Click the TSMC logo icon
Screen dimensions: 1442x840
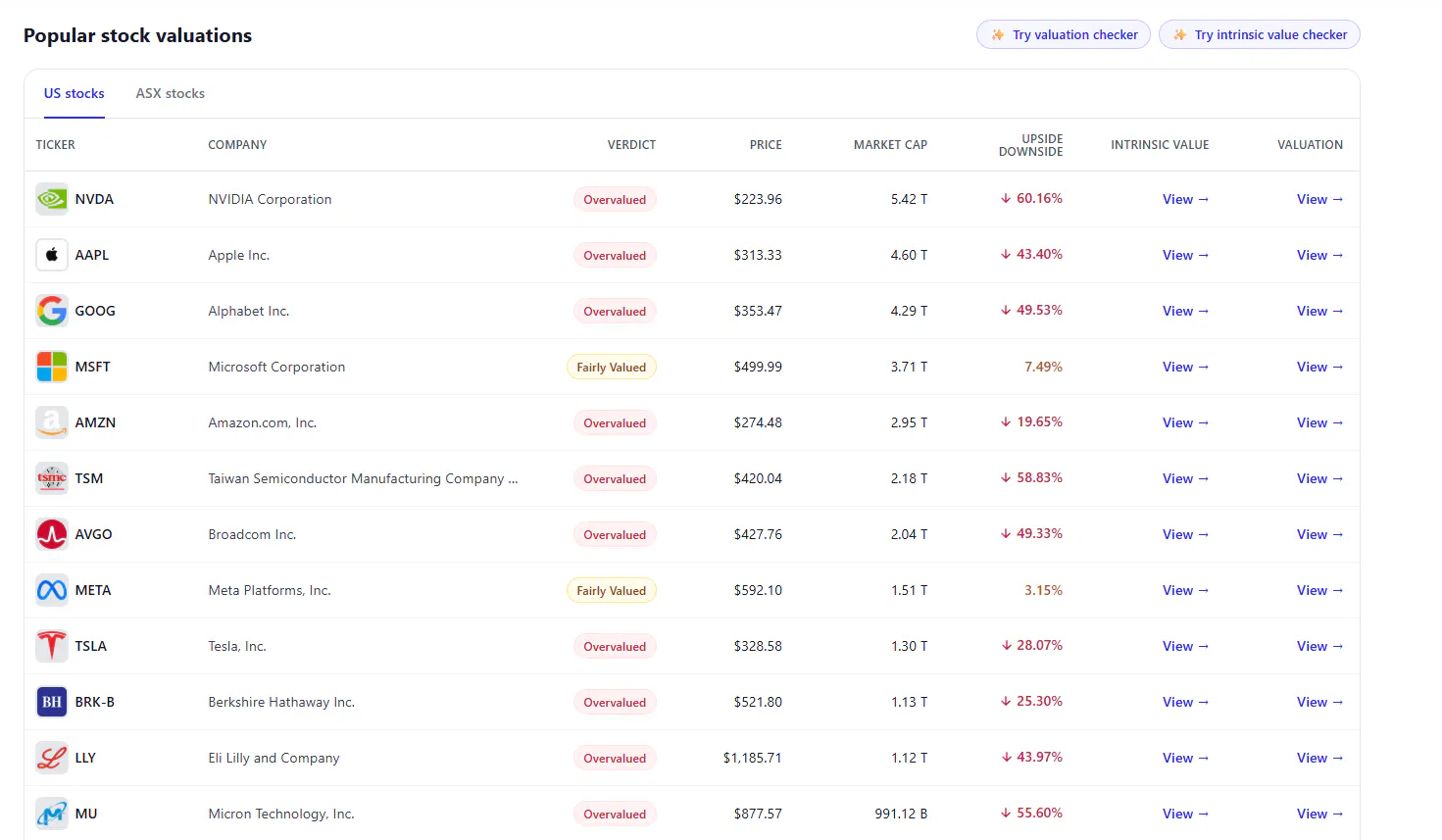(52, 478)
